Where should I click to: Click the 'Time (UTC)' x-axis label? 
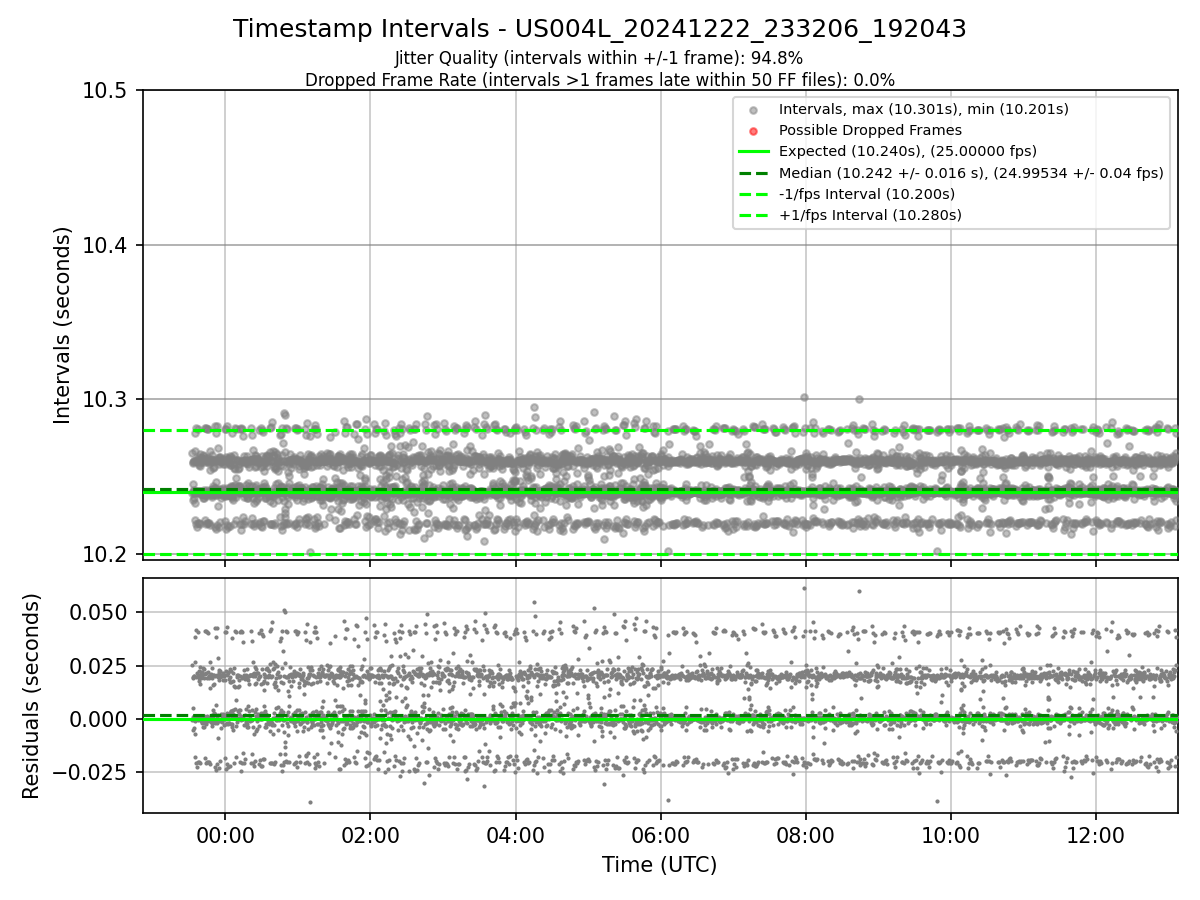660,865
